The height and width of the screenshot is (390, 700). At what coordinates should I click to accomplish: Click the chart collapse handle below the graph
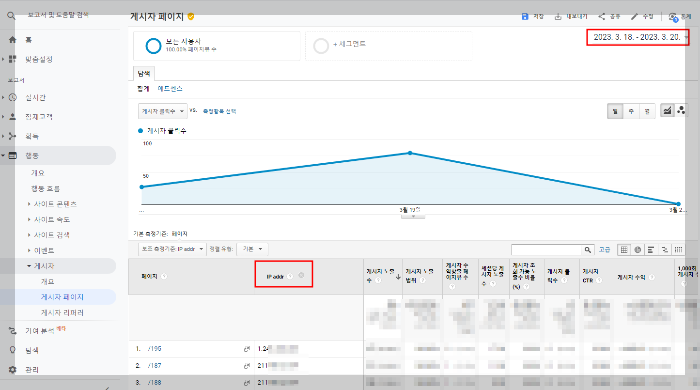tap(413, 216)
